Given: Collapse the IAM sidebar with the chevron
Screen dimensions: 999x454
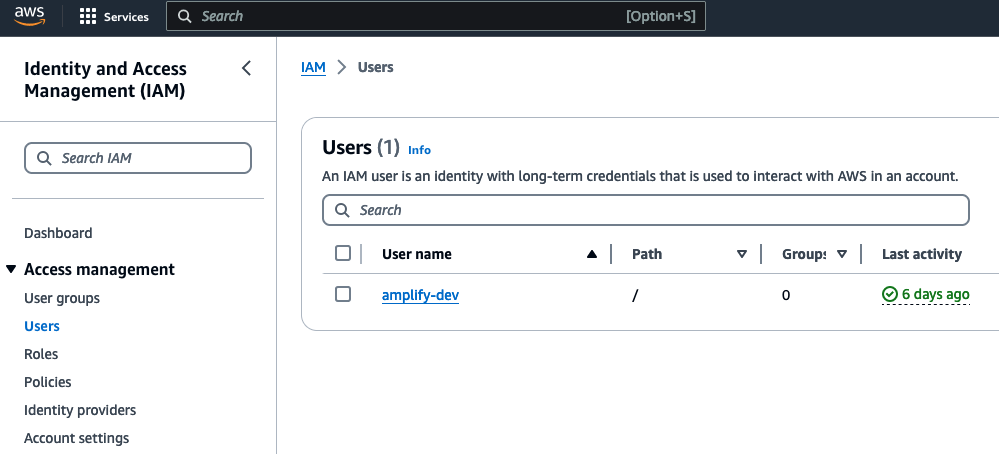Looking at the screenshot, I should click(247, 68).
